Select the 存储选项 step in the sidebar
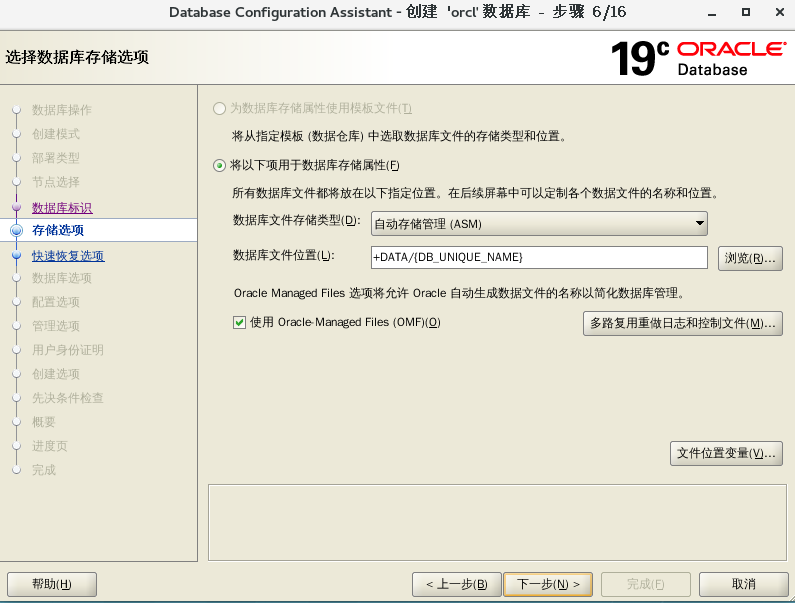This screenshot has height=603, width=795. pyautogui.click(x=58, y=231)
